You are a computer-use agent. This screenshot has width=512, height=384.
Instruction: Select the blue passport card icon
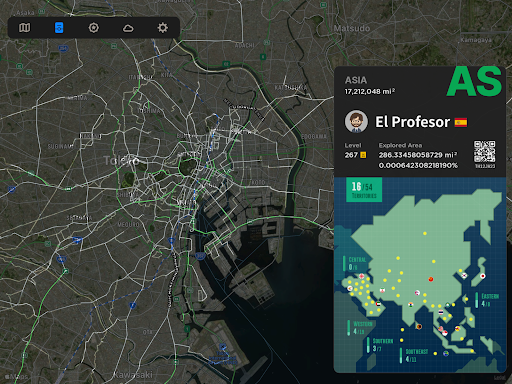pyautogui.click(x=59, y=28)
